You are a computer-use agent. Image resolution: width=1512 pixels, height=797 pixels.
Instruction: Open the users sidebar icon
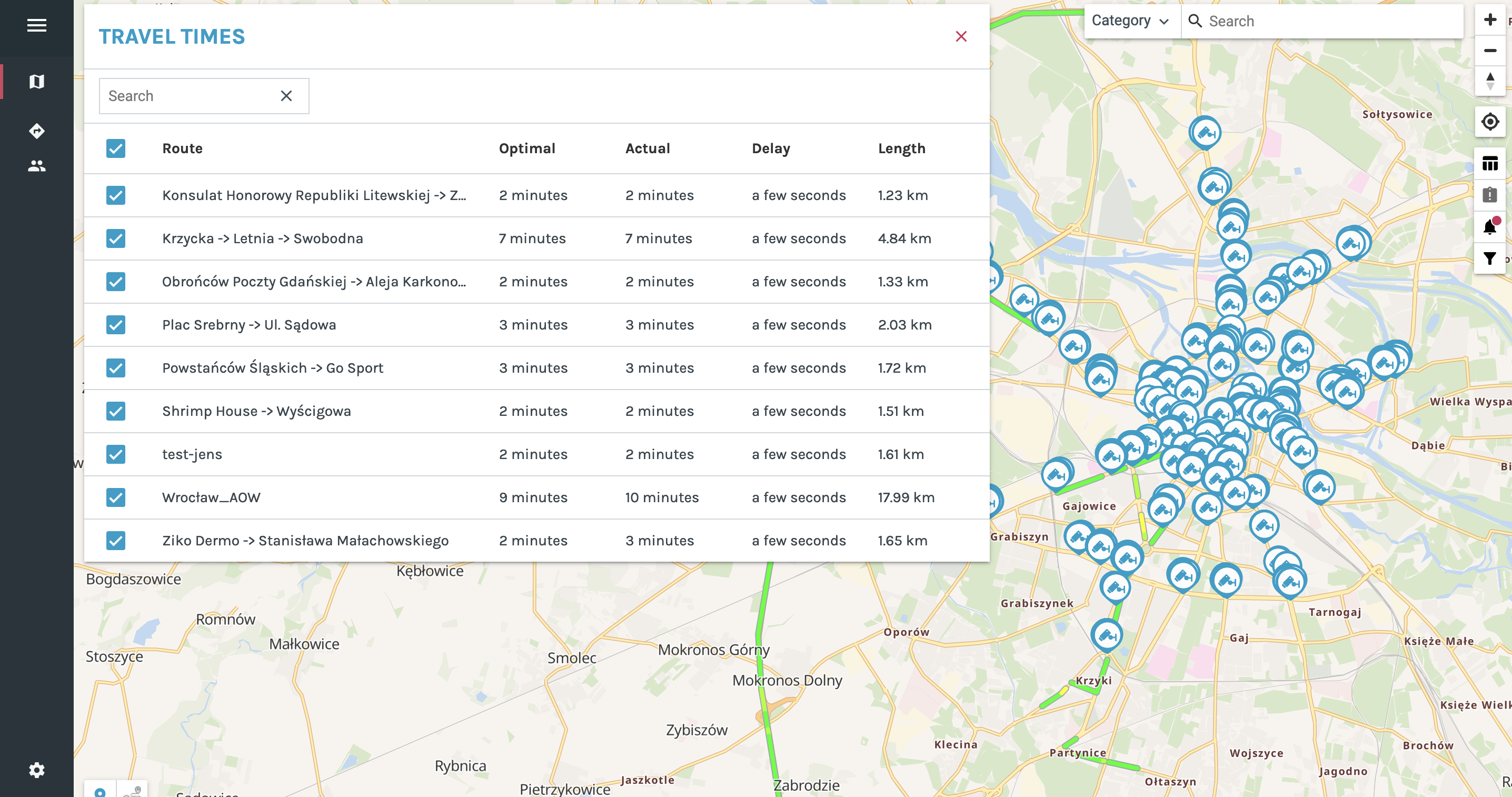tap(36, 166)
